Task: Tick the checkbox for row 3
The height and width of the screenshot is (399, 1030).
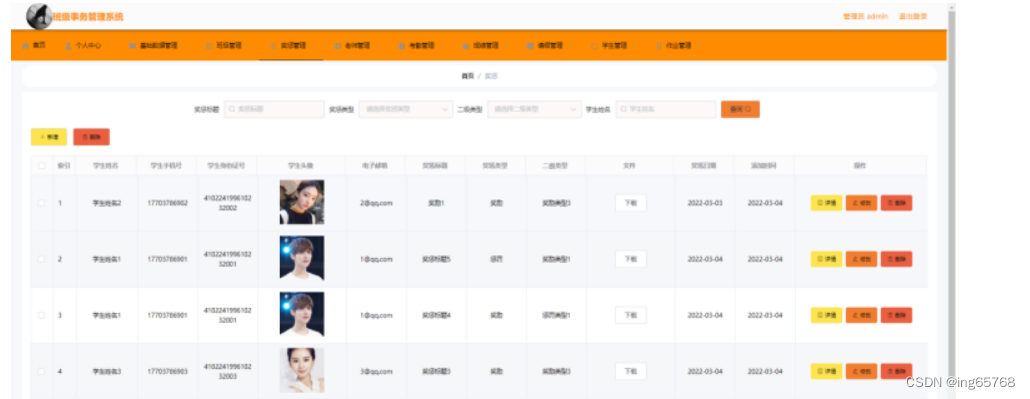Action: pyautogui.click(x=41, y=316)
